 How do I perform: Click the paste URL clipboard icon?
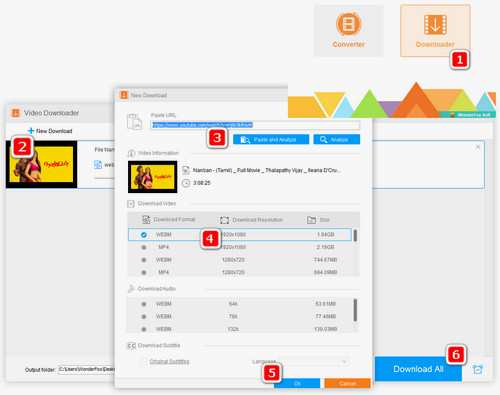[134, 122]
